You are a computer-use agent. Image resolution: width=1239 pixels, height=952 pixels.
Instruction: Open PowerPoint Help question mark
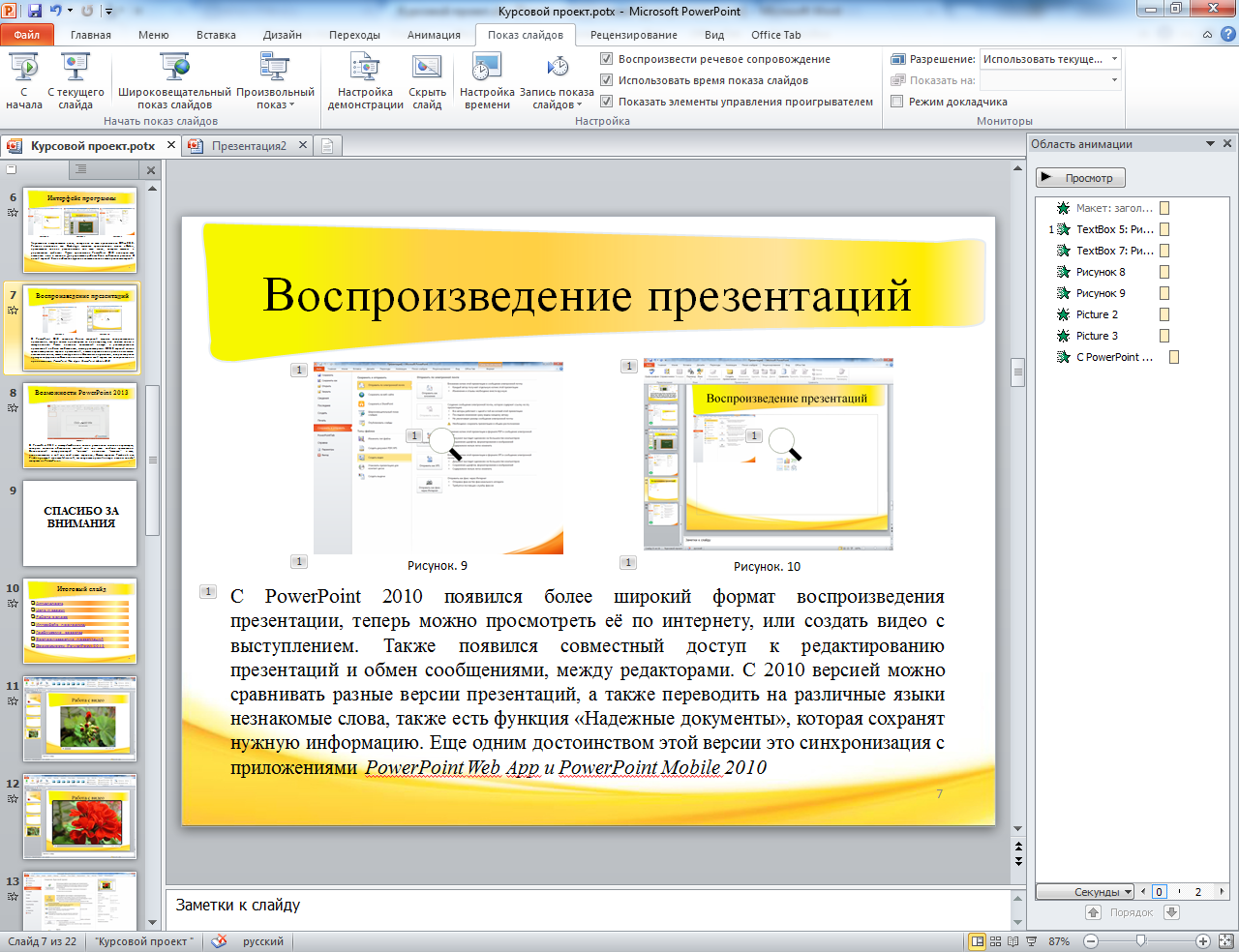pyautogui.click(x=1226, y=34)
